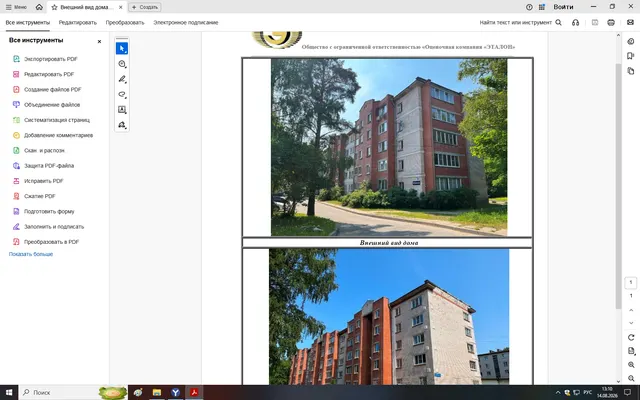Rotate page using right sidebar icon
This screenshot has height=400, width=640.
coord(631,338)
